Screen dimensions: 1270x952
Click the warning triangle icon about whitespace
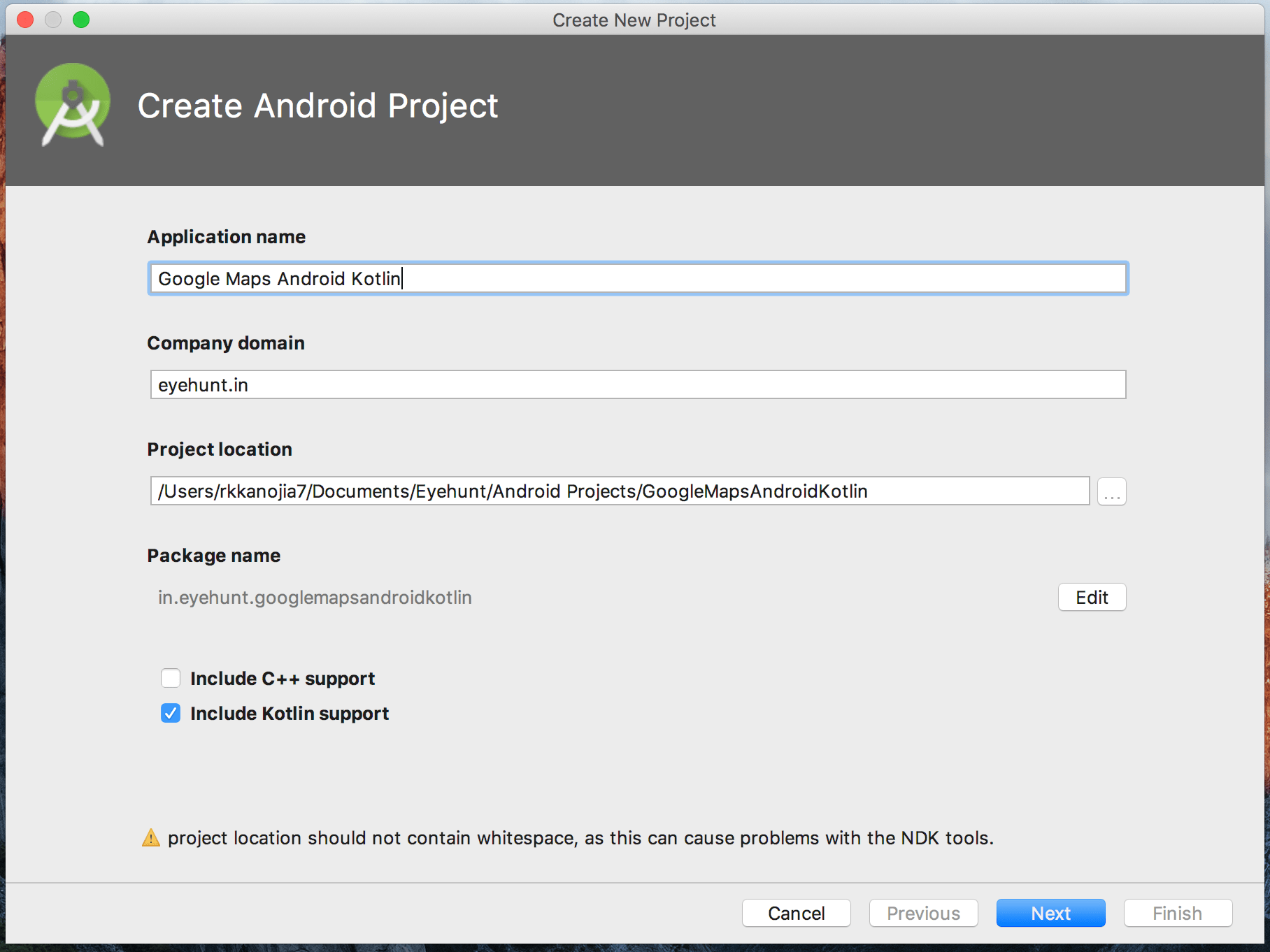pyautogui.click(x=151, y=837)
